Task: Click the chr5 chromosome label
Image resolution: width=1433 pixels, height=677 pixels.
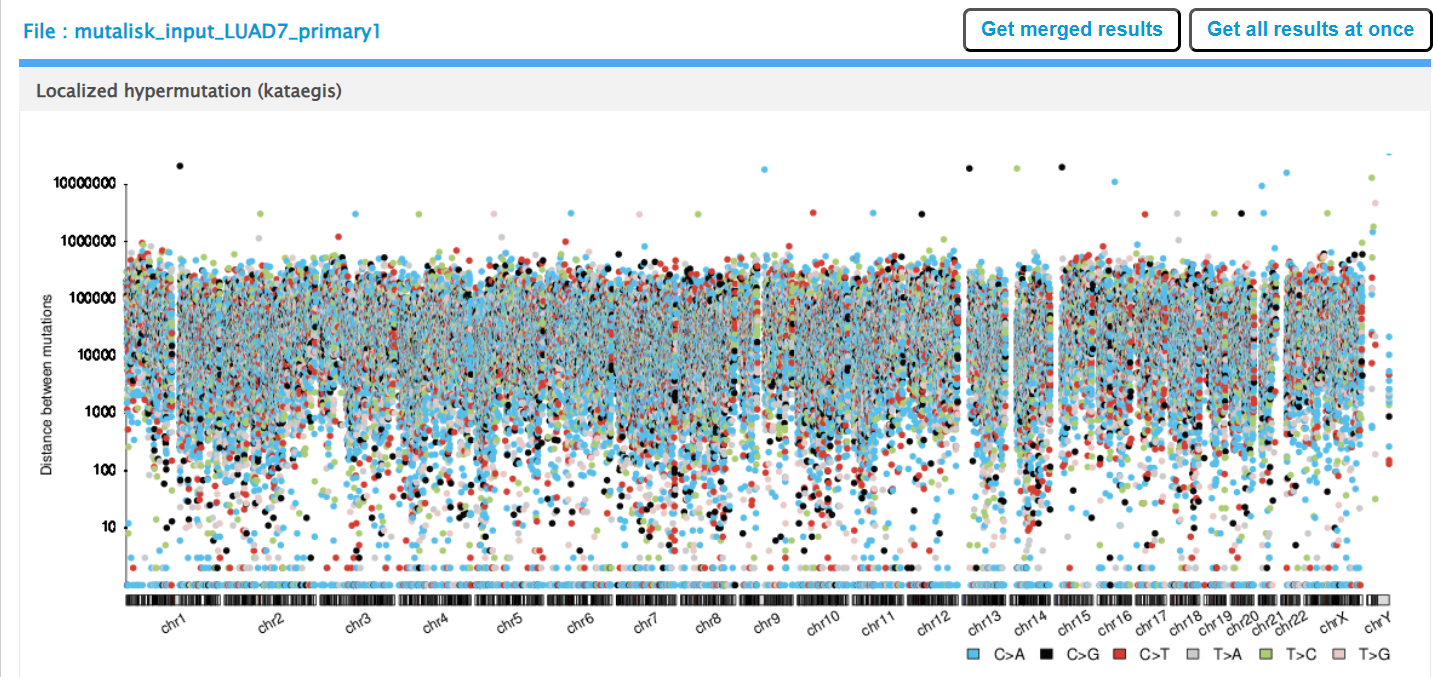Action: click(x=510, y=624)
